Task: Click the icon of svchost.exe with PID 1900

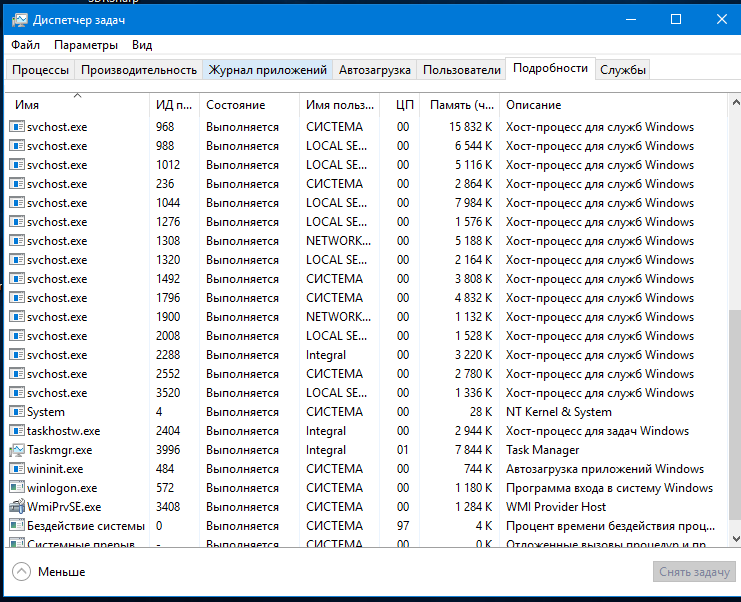Action: pos(17,317)
